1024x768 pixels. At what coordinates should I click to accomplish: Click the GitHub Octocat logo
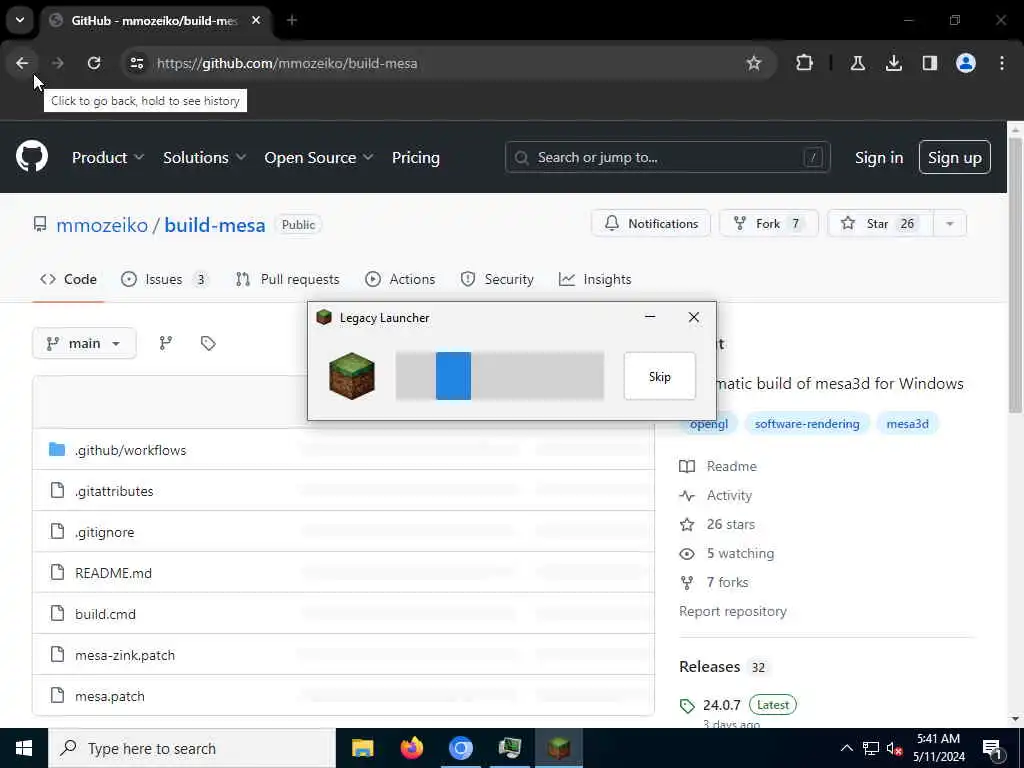coord(32,157)
